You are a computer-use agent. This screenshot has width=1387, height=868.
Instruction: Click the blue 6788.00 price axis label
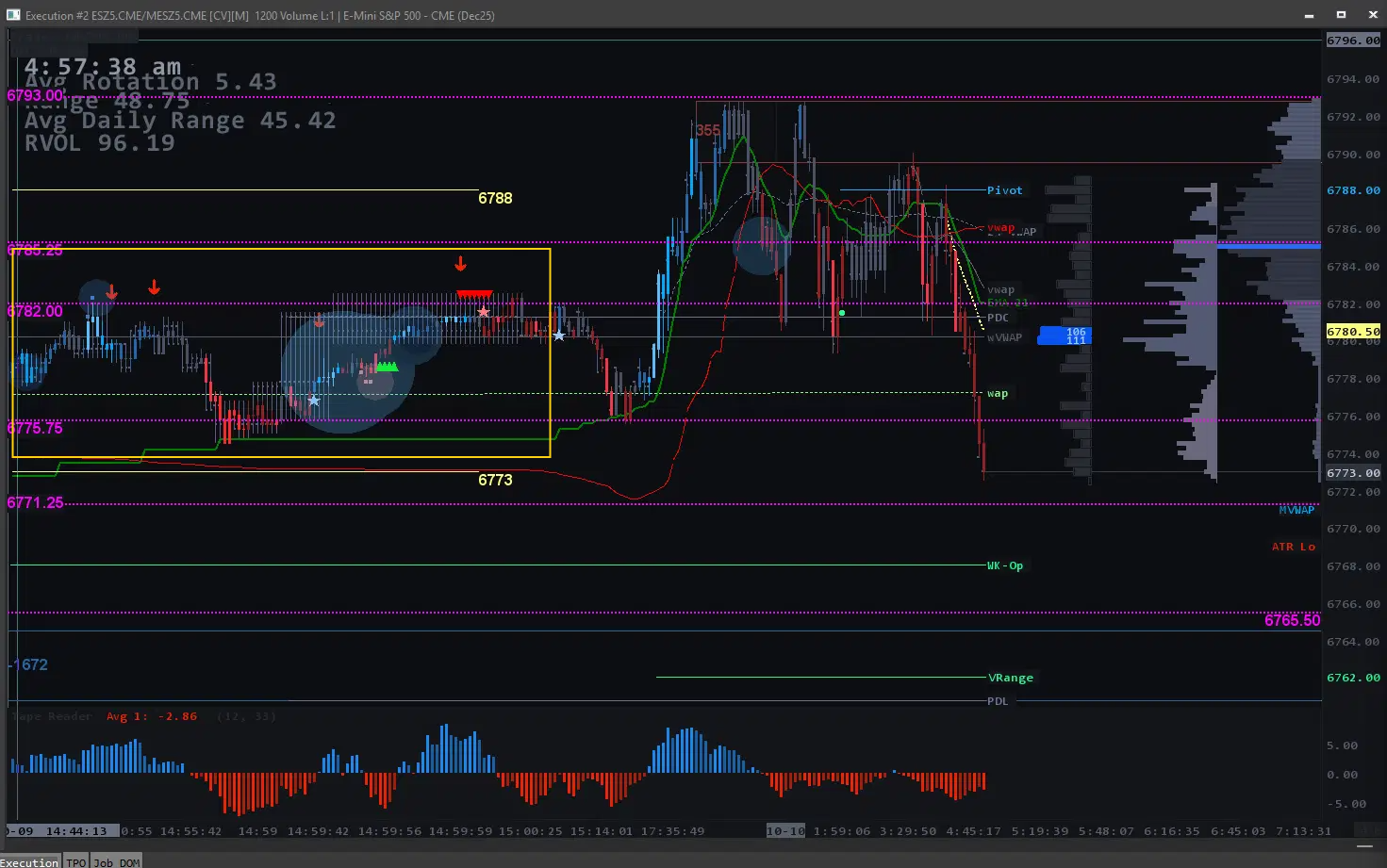click(1353, 190)
